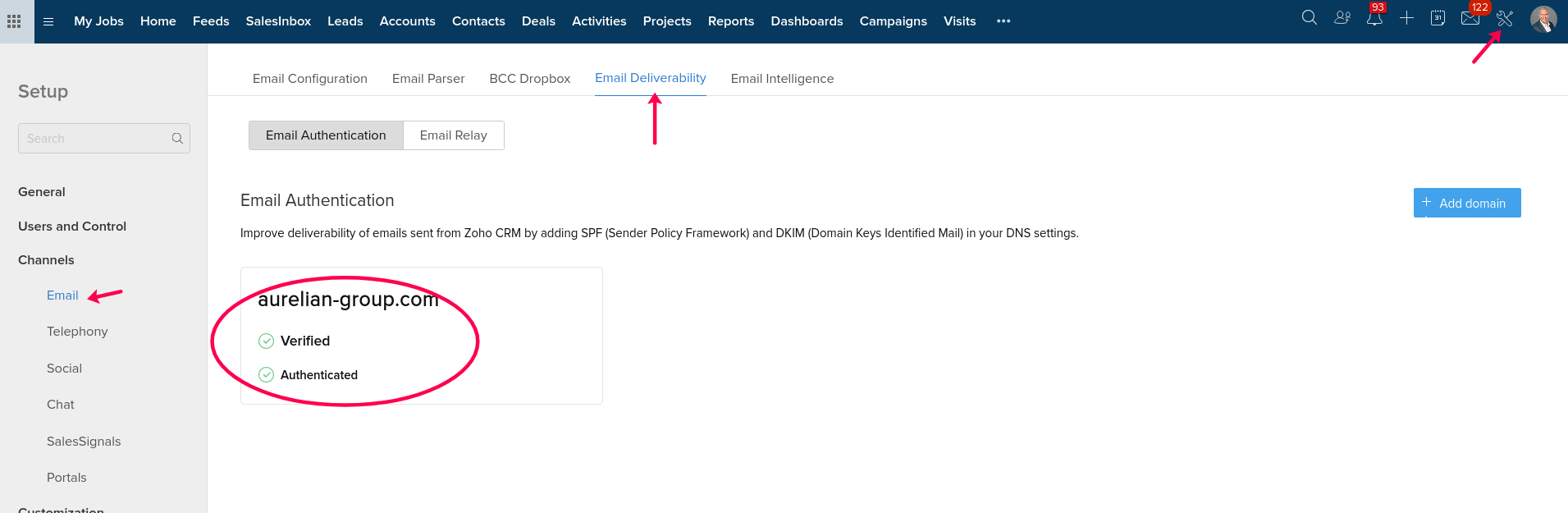Open Chat under Channels
Image resolution: width=1568 pixels, height=513 pixels.
pos(61,405)
